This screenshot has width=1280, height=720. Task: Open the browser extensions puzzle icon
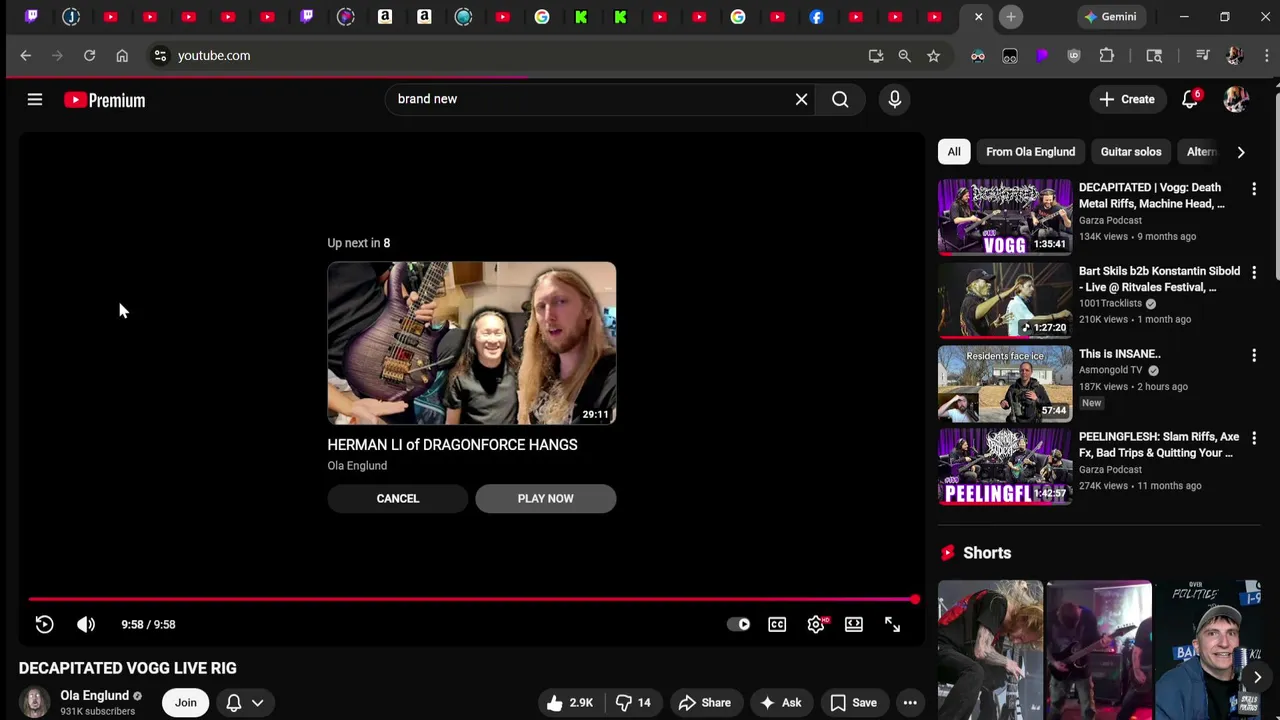pos(1106,56)
